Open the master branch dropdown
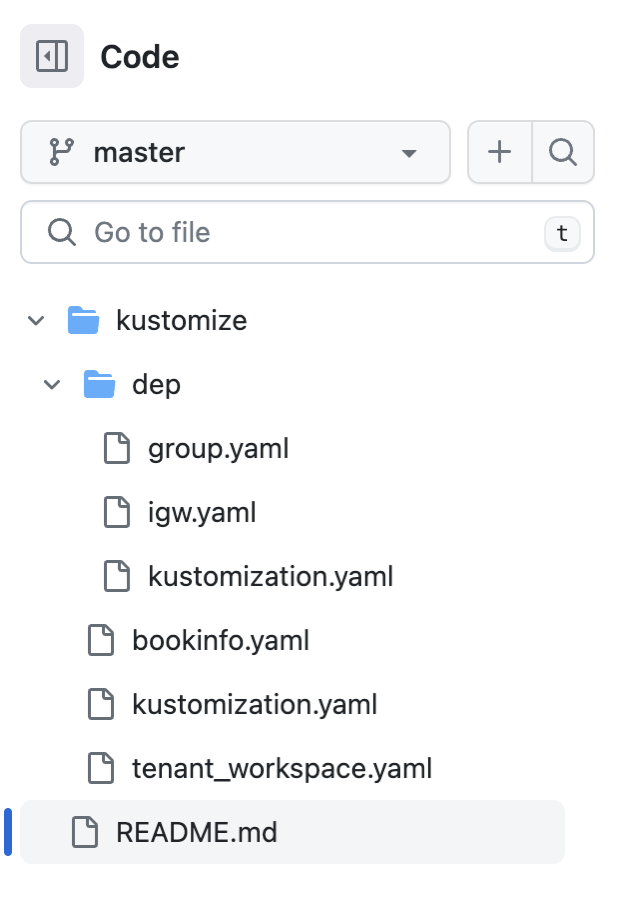The height and width of the screenshot is (898, 617). click(235, 152)
